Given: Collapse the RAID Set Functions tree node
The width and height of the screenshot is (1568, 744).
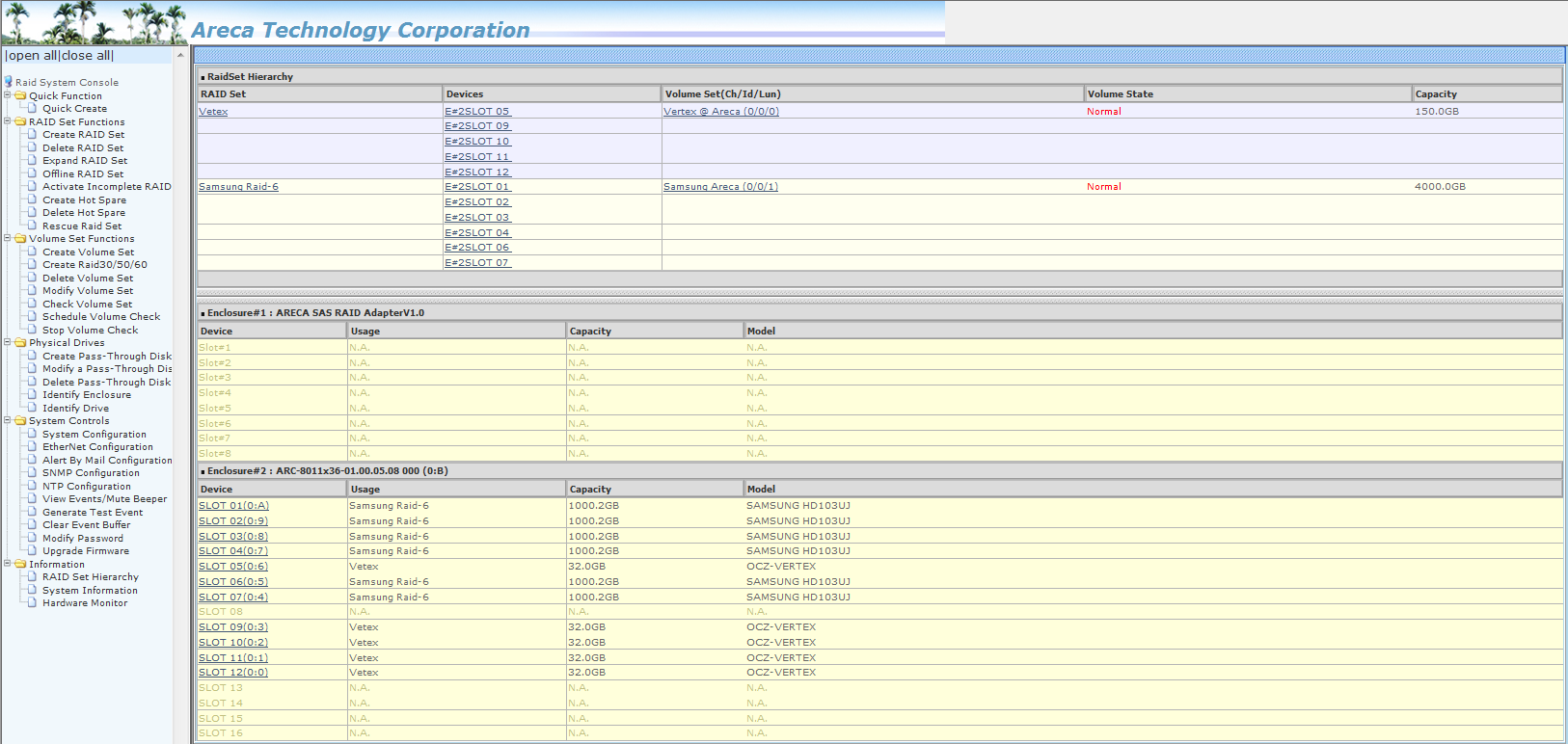Looking at the screenshot, I should 8,121.
